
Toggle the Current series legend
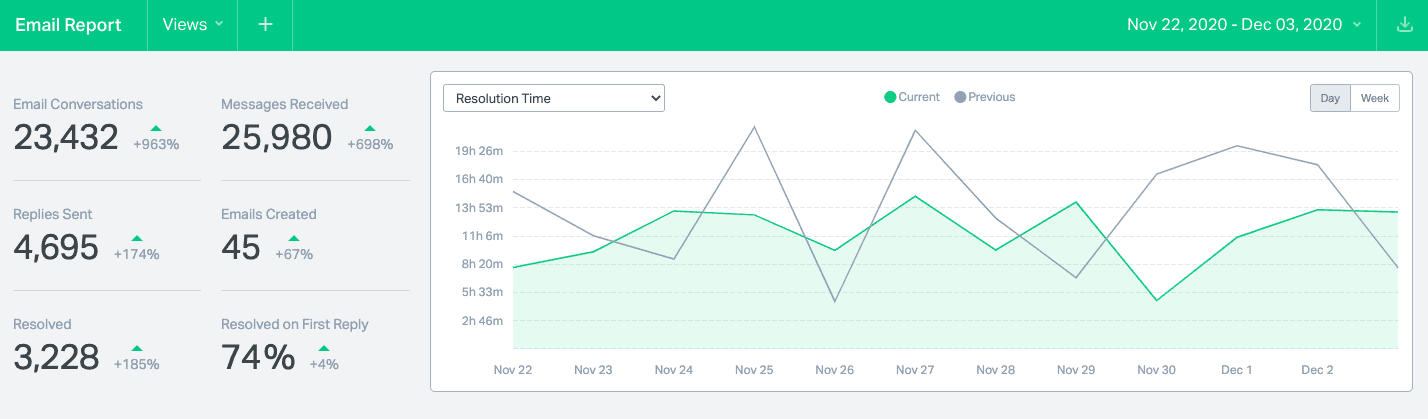coord(912,97)
